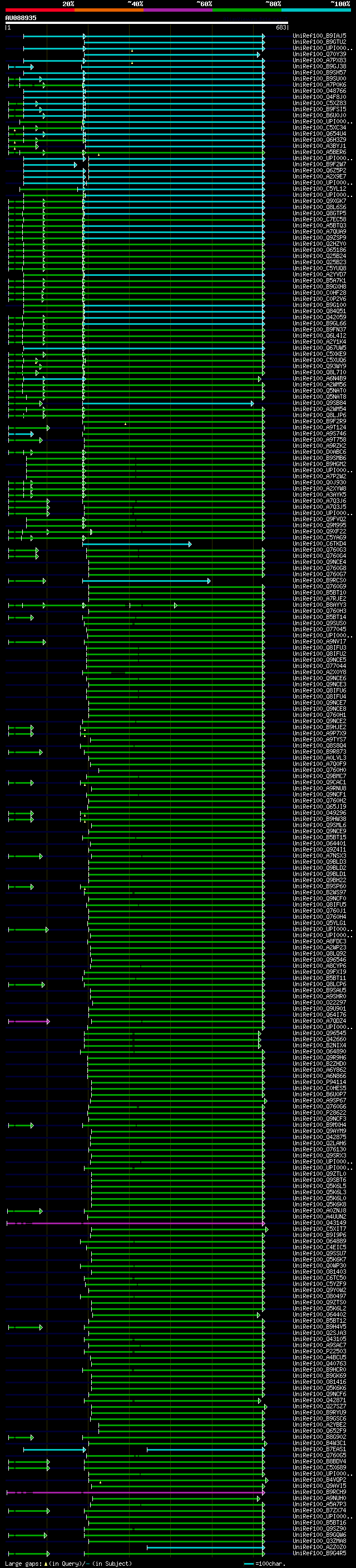Image resolution: width=356 pixels, height=1568 pixels.
Task: Select the UniRef100_Q4F8J0 label
Action: (319, 97)
